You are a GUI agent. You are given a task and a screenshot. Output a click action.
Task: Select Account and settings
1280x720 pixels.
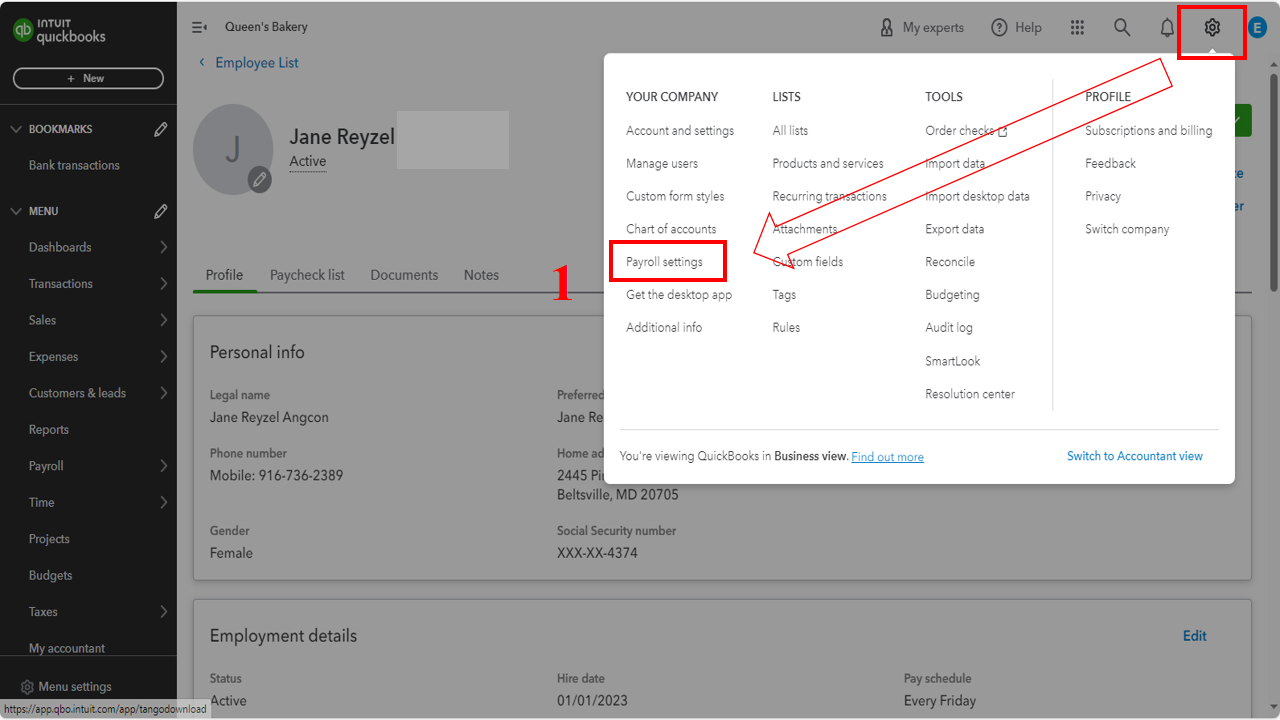click(x=680, y=131)
